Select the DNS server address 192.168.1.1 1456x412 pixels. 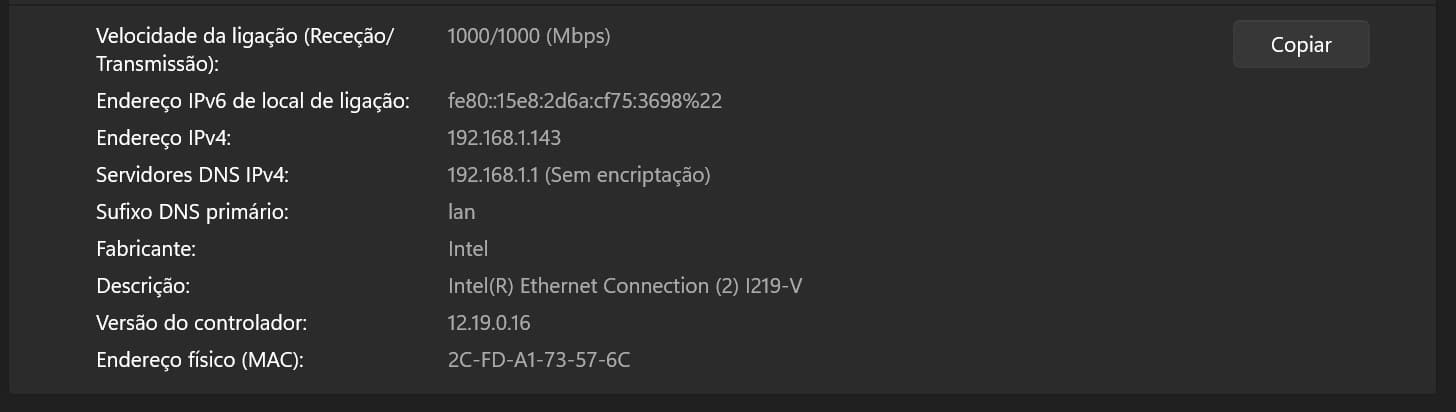tap(494, 175)
